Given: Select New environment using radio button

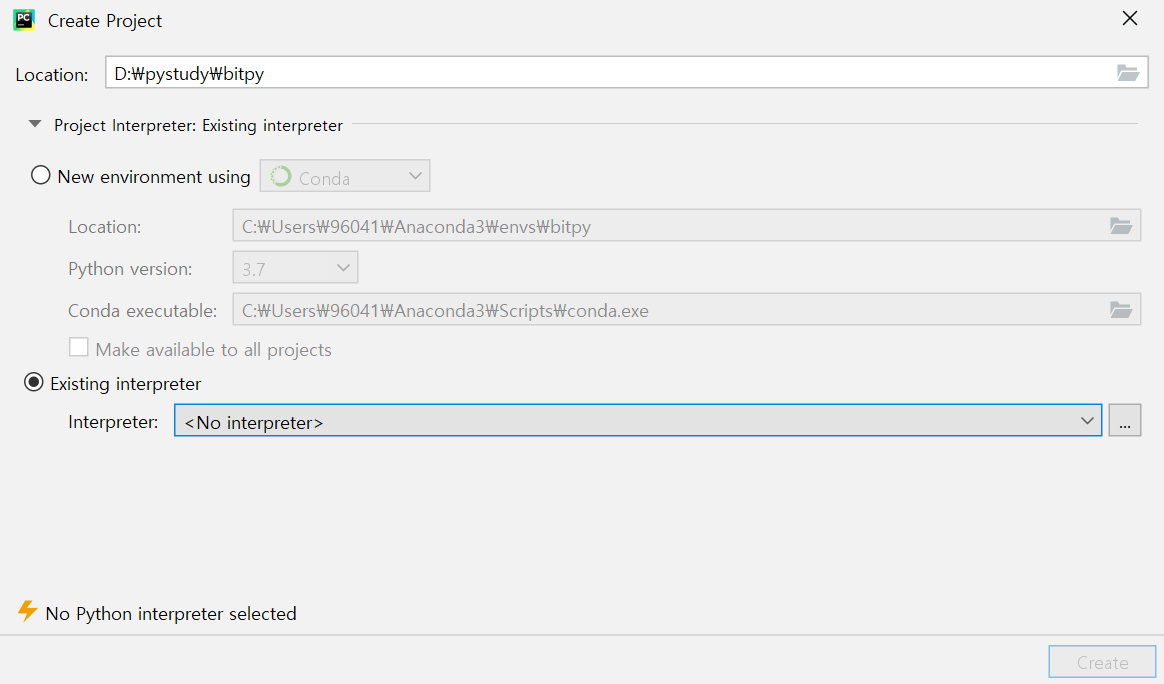Looking at the screenshot, I should click(x=40, y=175).
